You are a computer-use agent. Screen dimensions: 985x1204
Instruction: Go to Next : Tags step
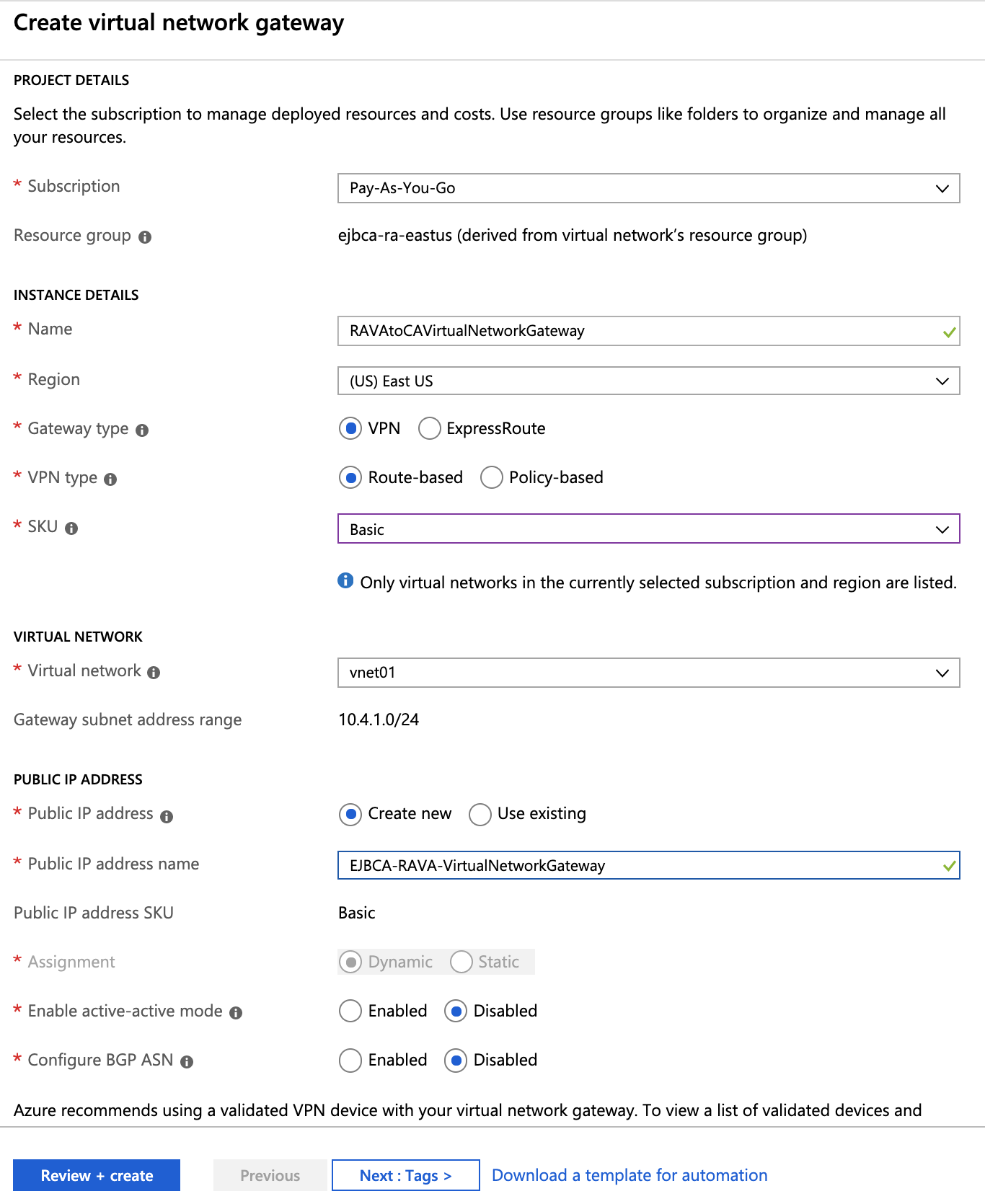pos(405,1176)
